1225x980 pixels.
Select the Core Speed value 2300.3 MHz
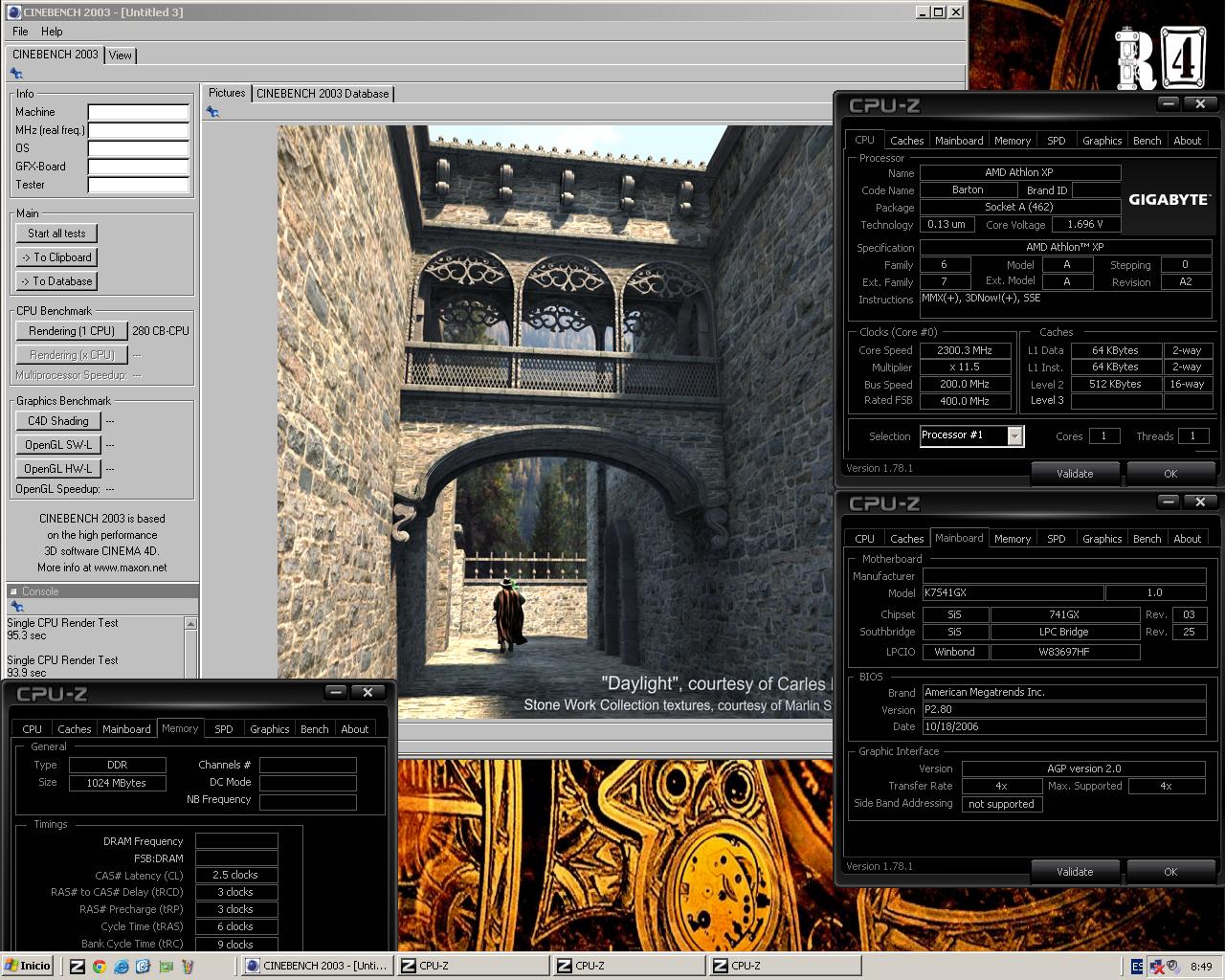pyautogui.click(x=965, y=350)
